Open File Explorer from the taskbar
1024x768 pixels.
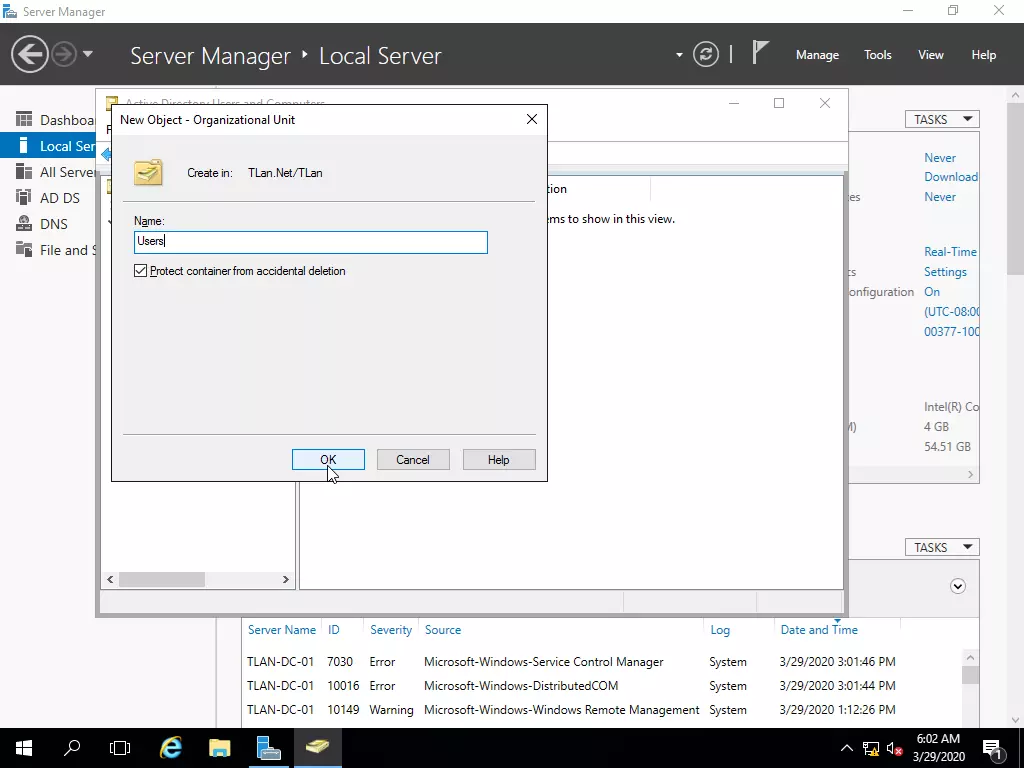pyautogui.click(x=219, y=748)
